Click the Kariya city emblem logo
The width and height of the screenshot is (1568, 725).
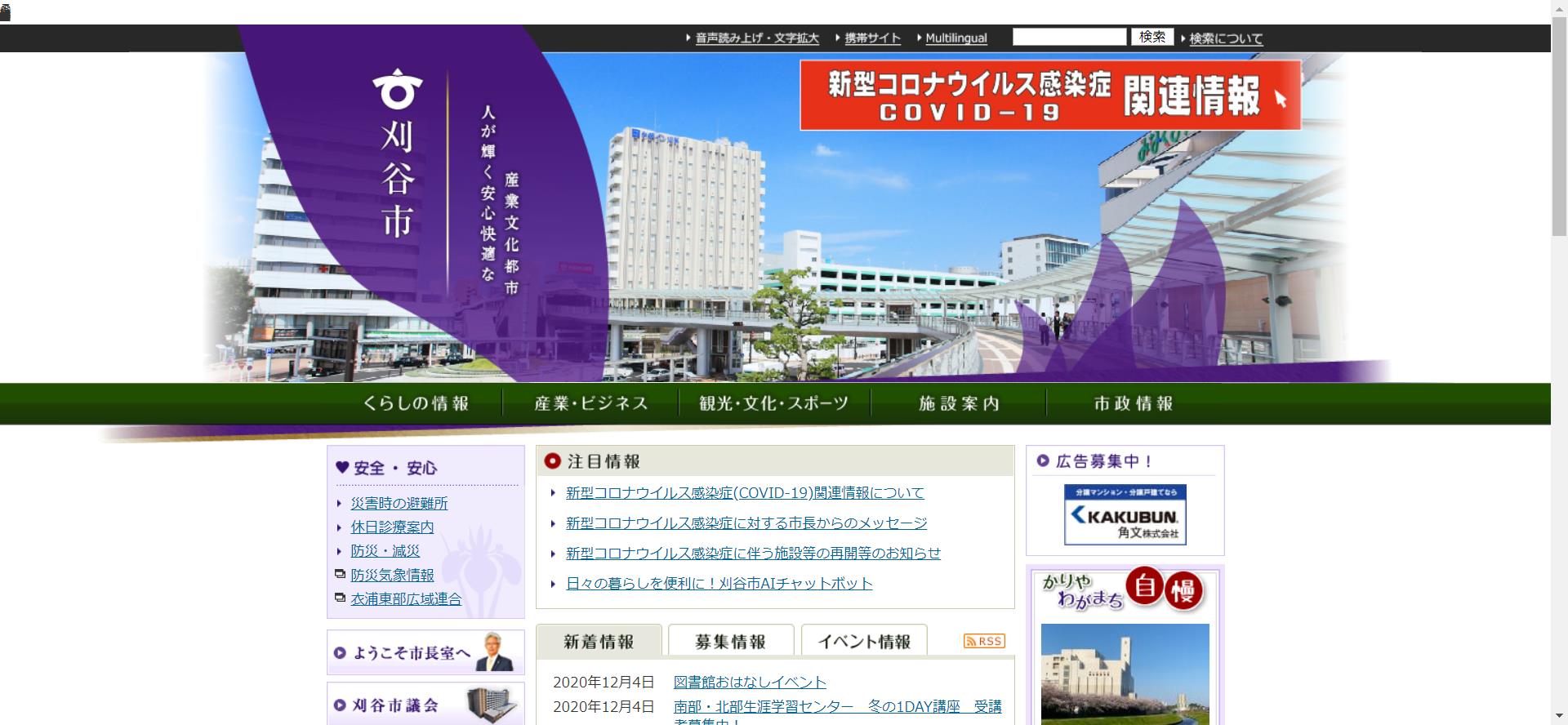(x=398, y=89)
